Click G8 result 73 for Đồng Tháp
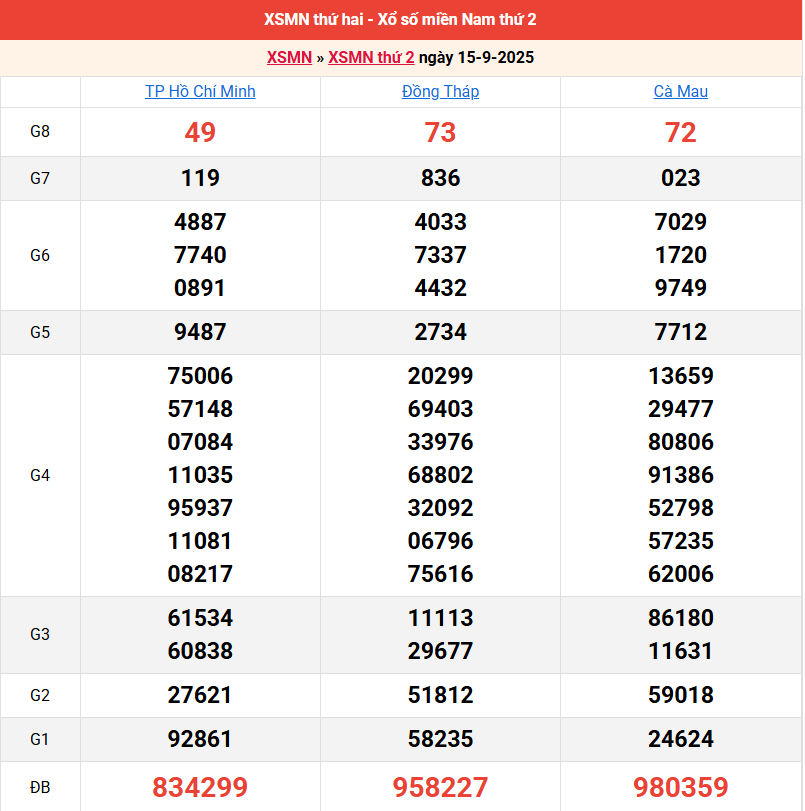 pos(440,132)
